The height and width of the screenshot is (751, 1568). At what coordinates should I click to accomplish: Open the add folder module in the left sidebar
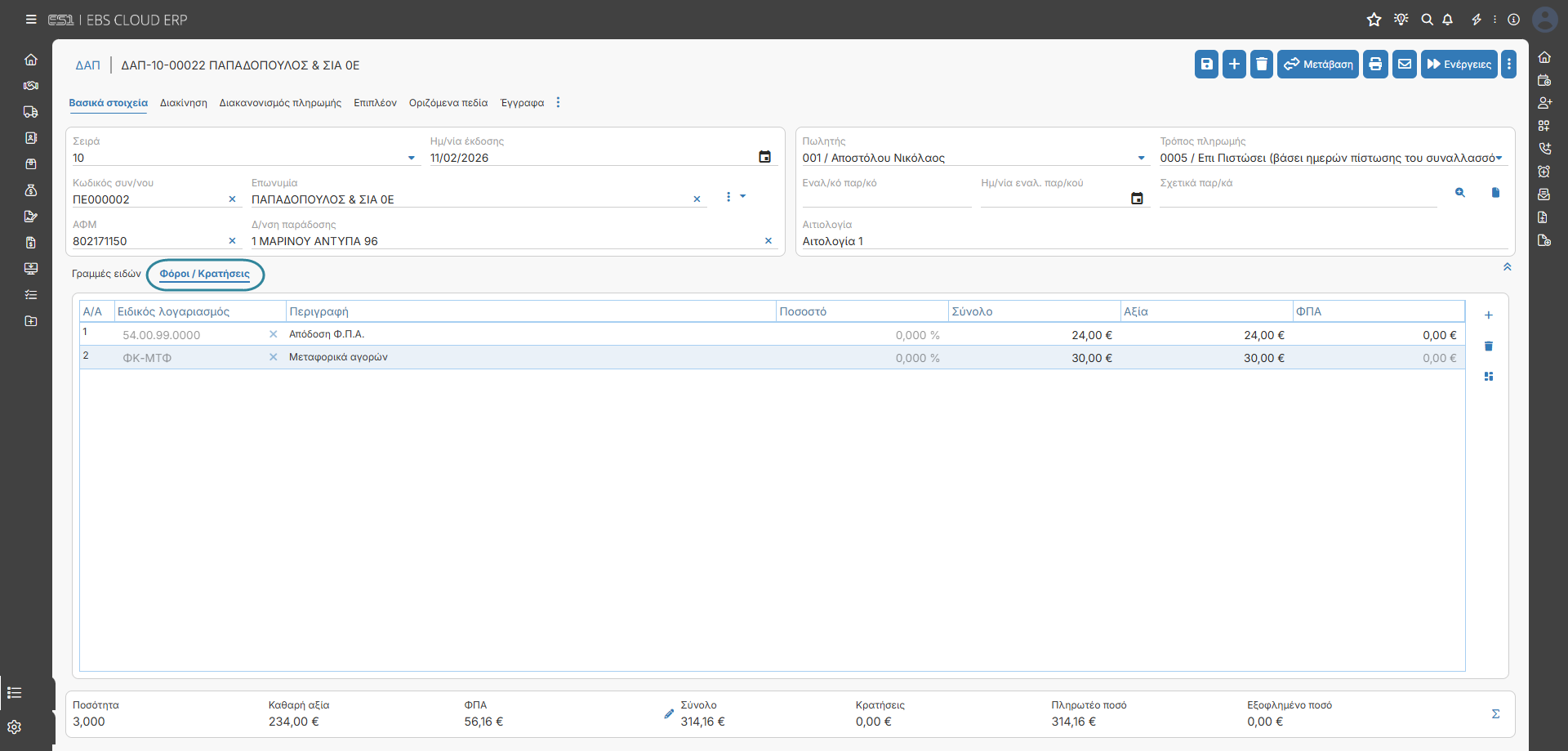pyautogui.click(x=31, y=321)
